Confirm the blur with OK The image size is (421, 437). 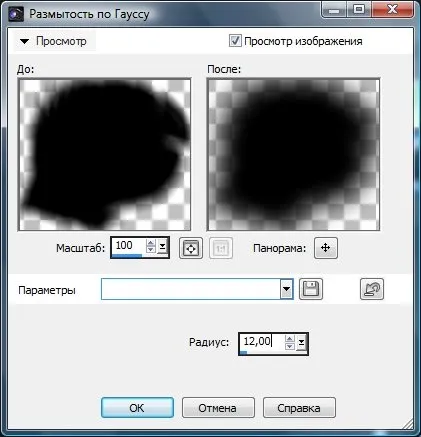[137, 408]
